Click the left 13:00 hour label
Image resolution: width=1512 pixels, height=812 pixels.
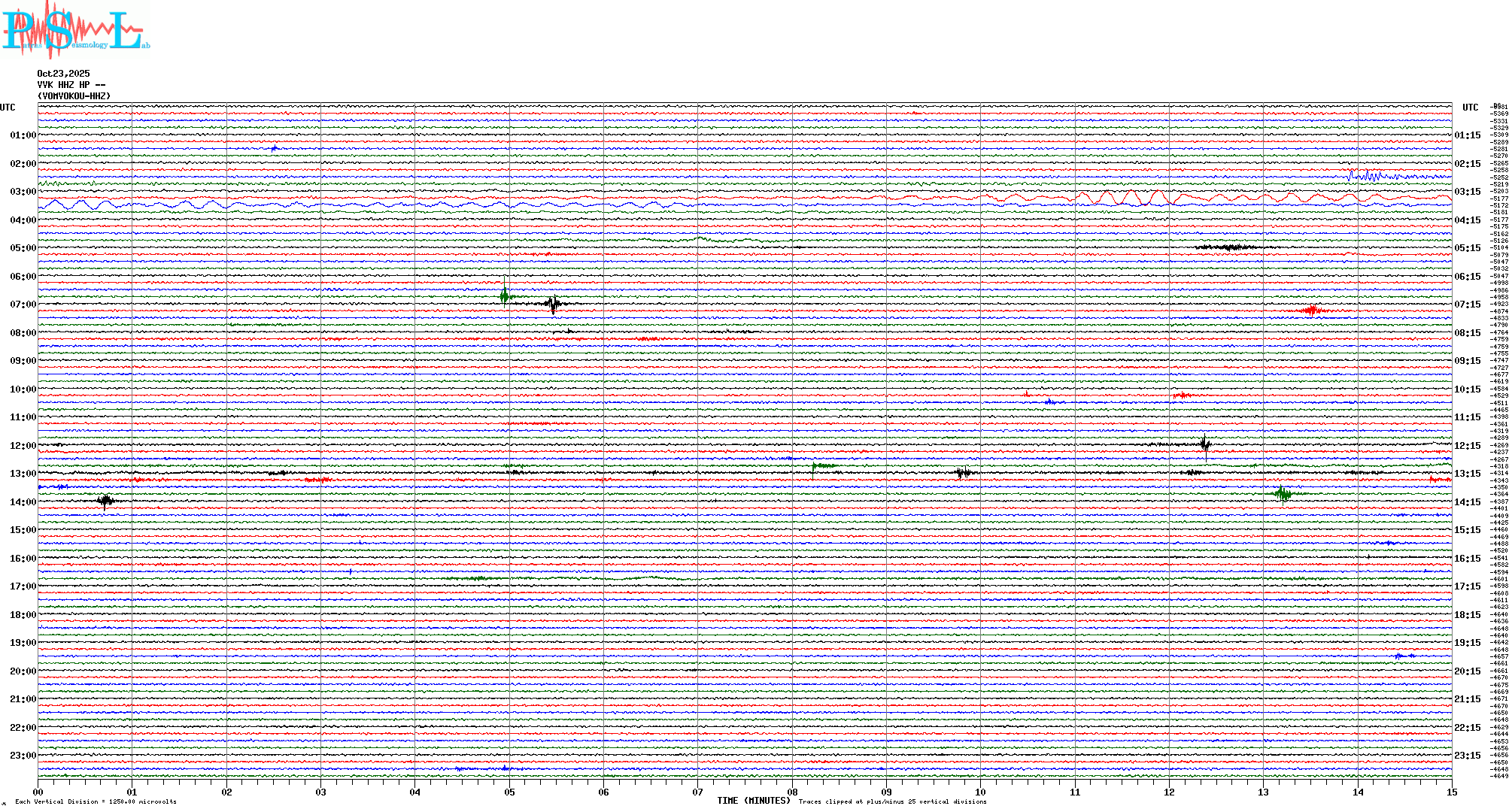pyautogui.click(x=23, y=474)
